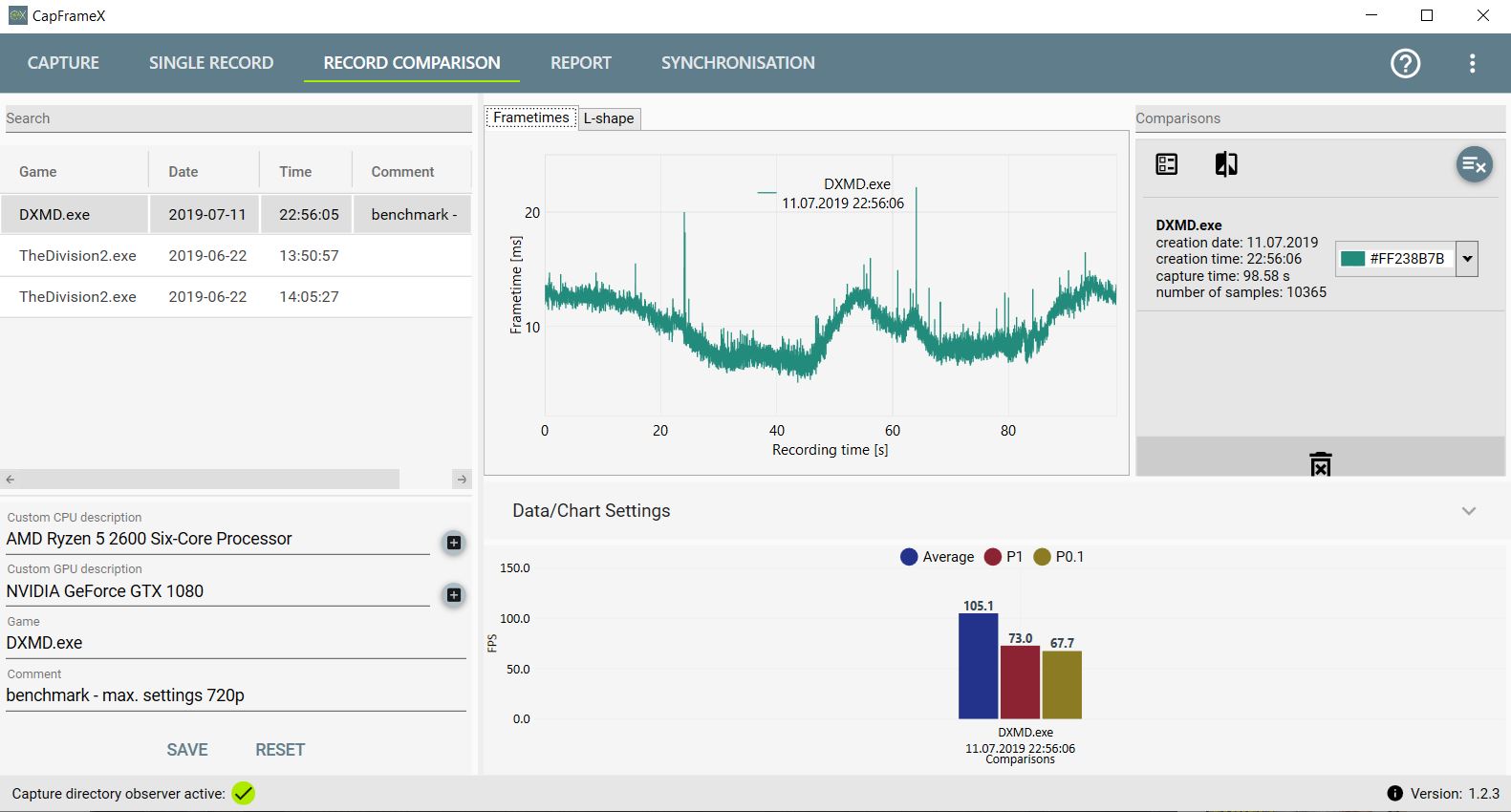Select TheDivision2.exe record at 14:05:27
Viewport: 1511px width, 812px height.
(x=236, y=297)
